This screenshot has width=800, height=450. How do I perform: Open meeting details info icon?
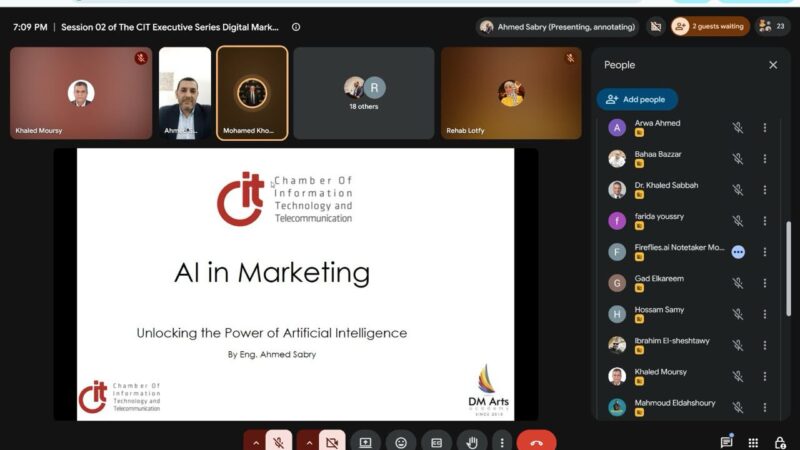296,27
